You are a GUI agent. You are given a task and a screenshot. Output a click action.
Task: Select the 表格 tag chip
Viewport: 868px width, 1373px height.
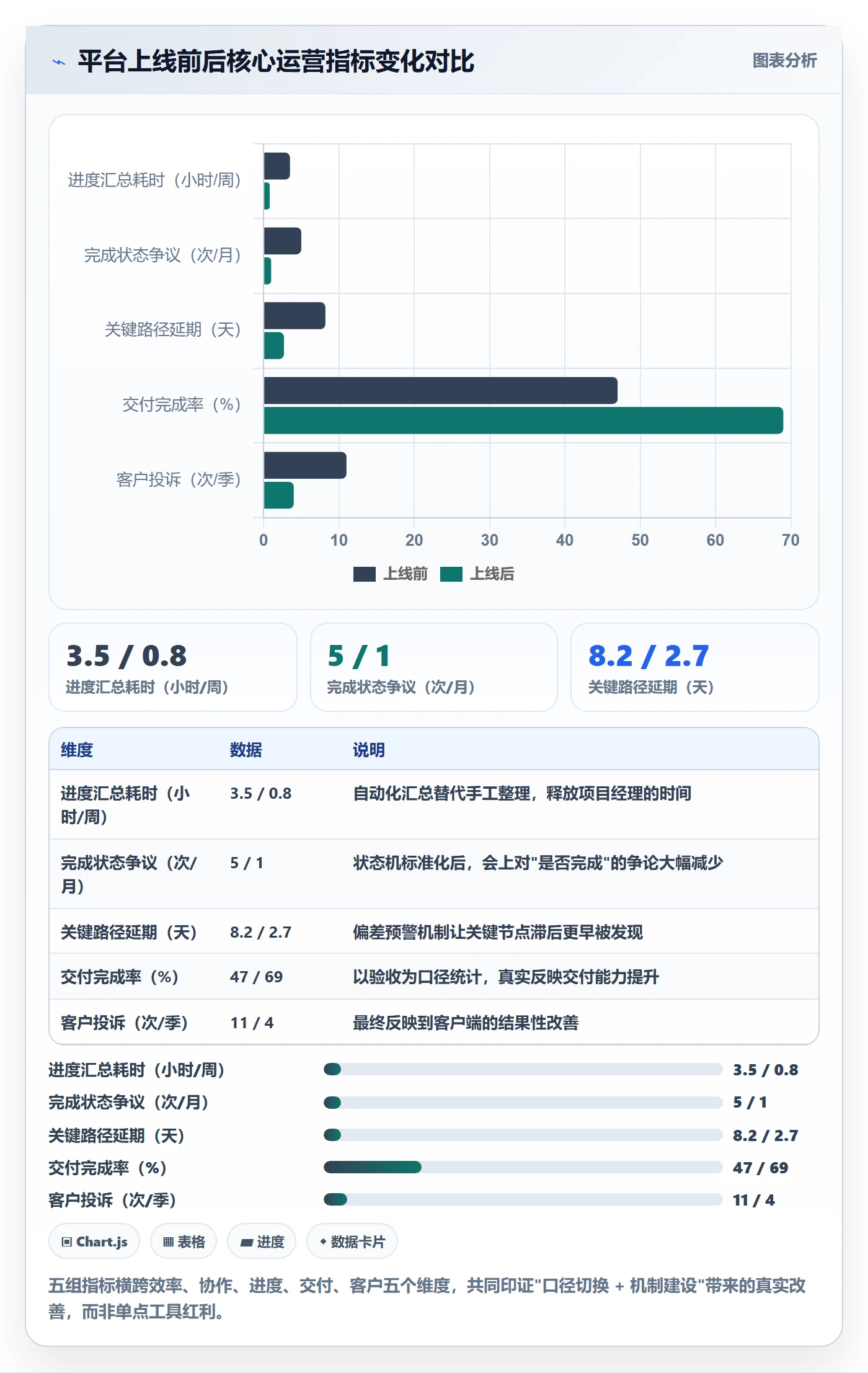184,1242
